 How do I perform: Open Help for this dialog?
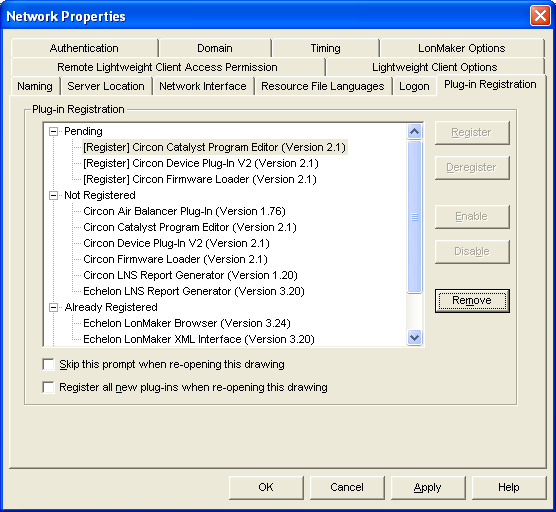coord(508,488)
